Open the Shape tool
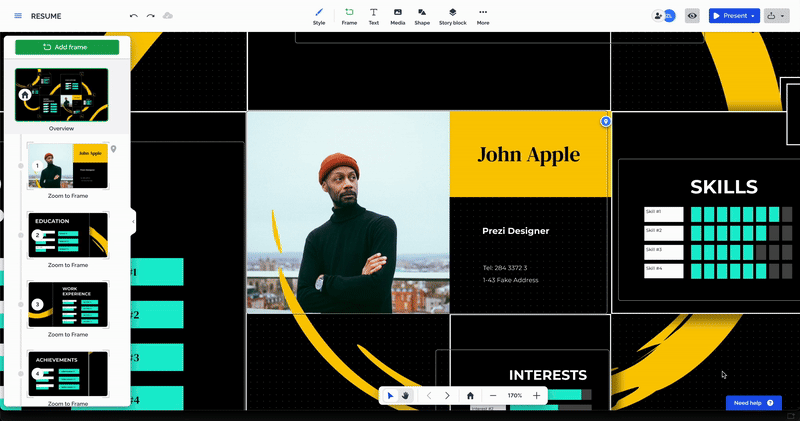Viewport: 800px width, 421px height. [422, 16]
